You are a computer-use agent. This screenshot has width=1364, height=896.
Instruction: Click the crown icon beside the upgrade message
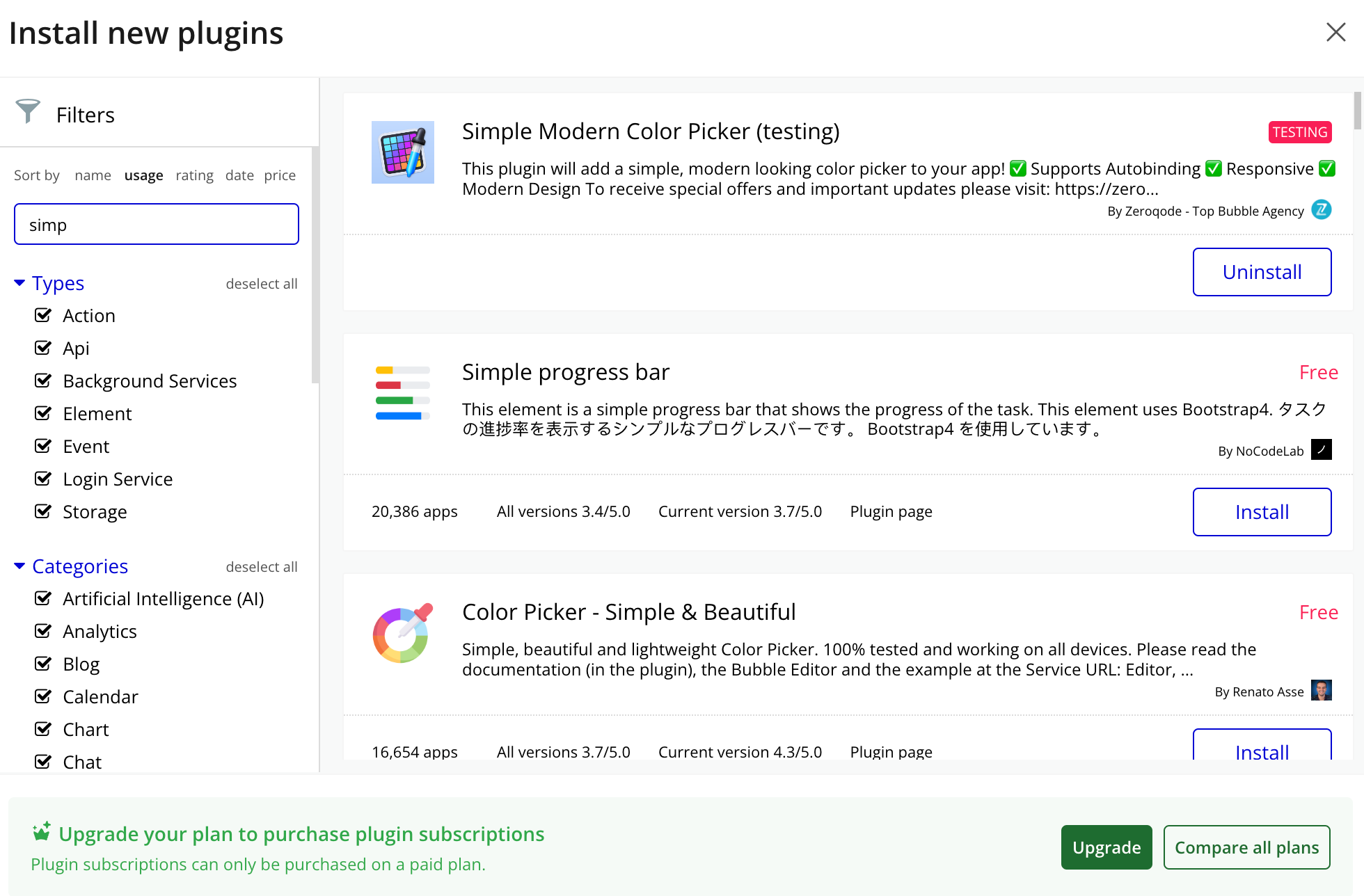[x=42, y=832]
